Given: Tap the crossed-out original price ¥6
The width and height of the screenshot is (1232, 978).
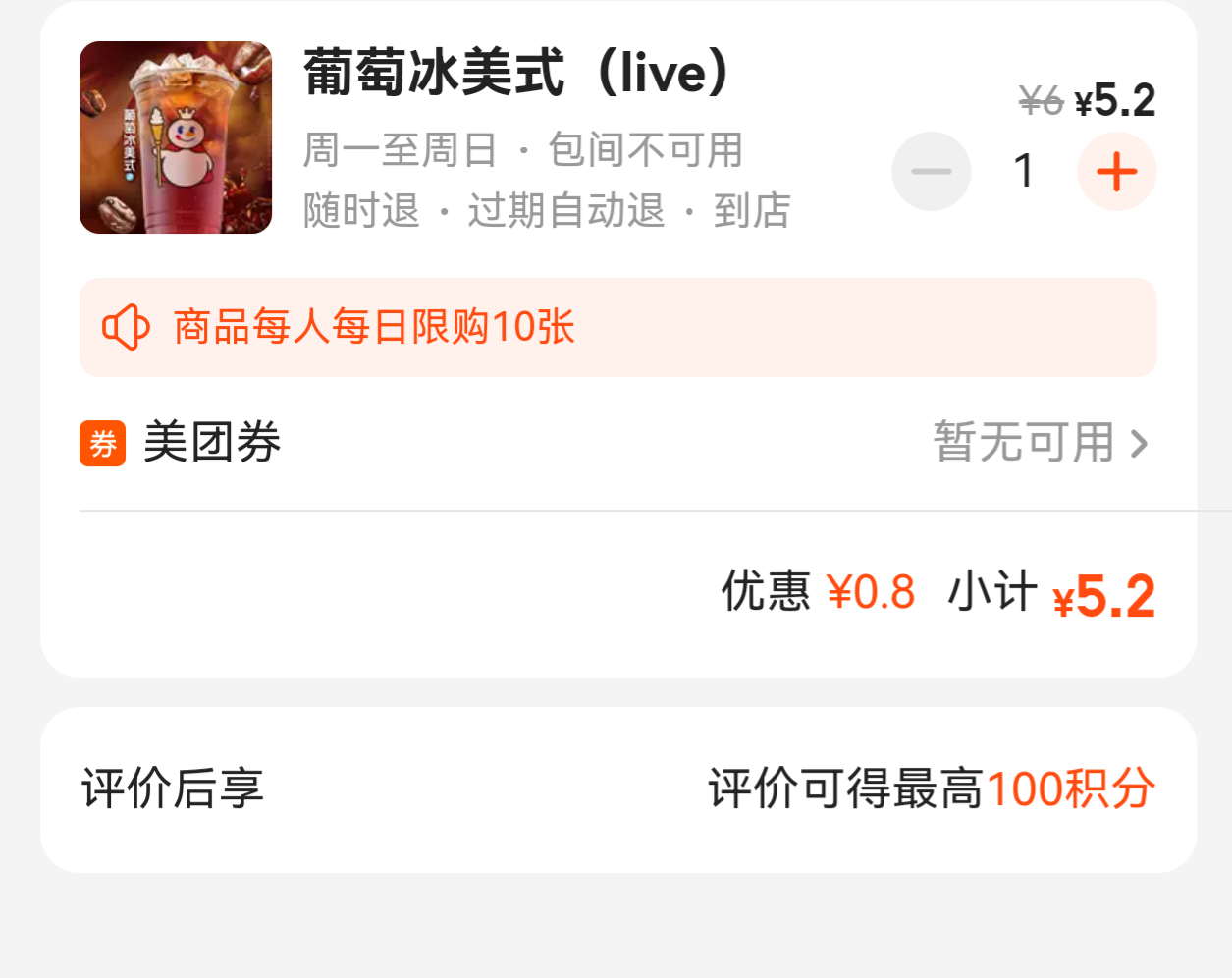Looking at the screenshot, I should point(1041,100).
